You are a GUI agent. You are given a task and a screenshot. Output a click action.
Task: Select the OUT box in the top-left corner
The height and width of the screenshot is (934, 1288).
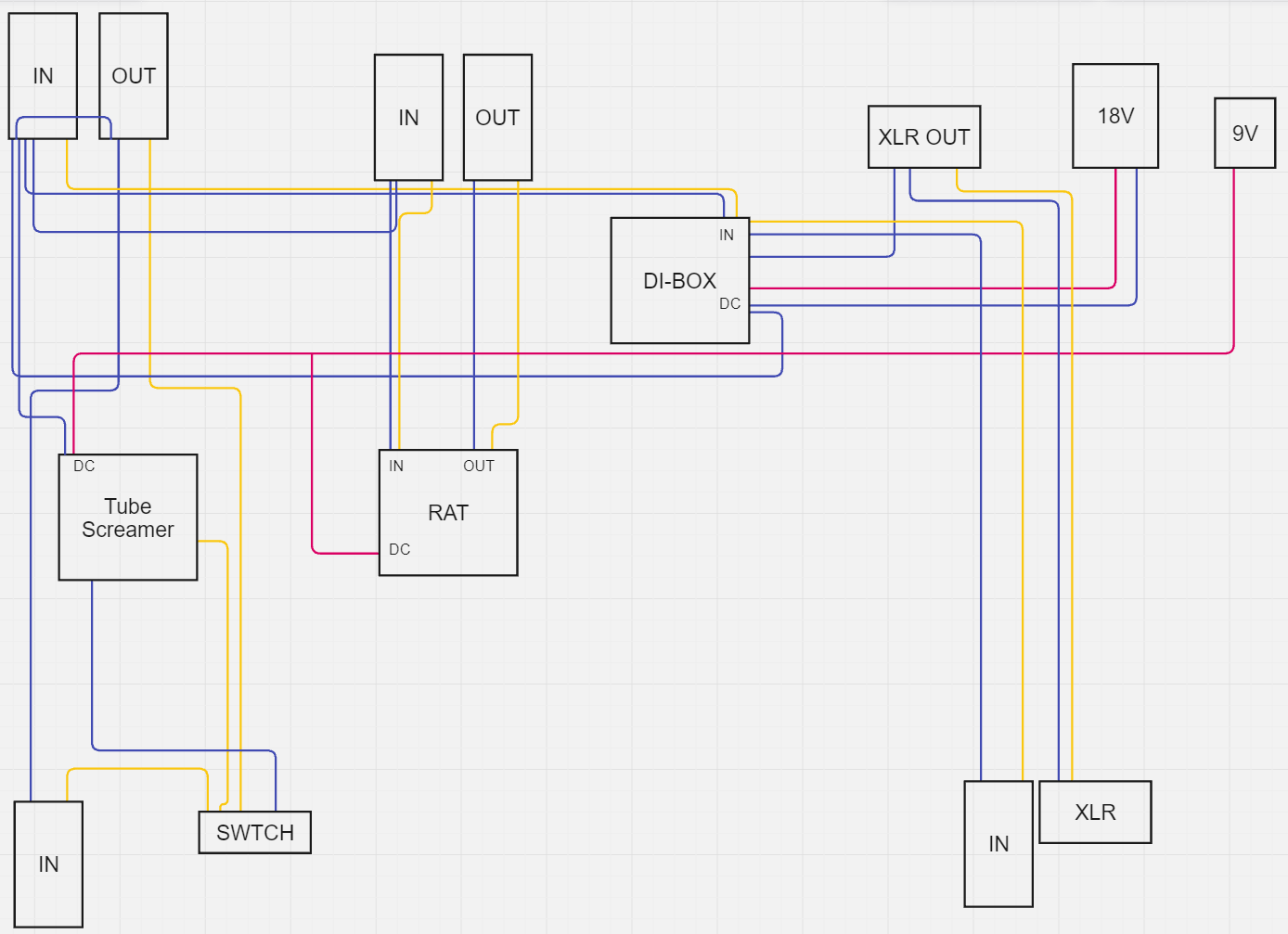coord(134,76)
